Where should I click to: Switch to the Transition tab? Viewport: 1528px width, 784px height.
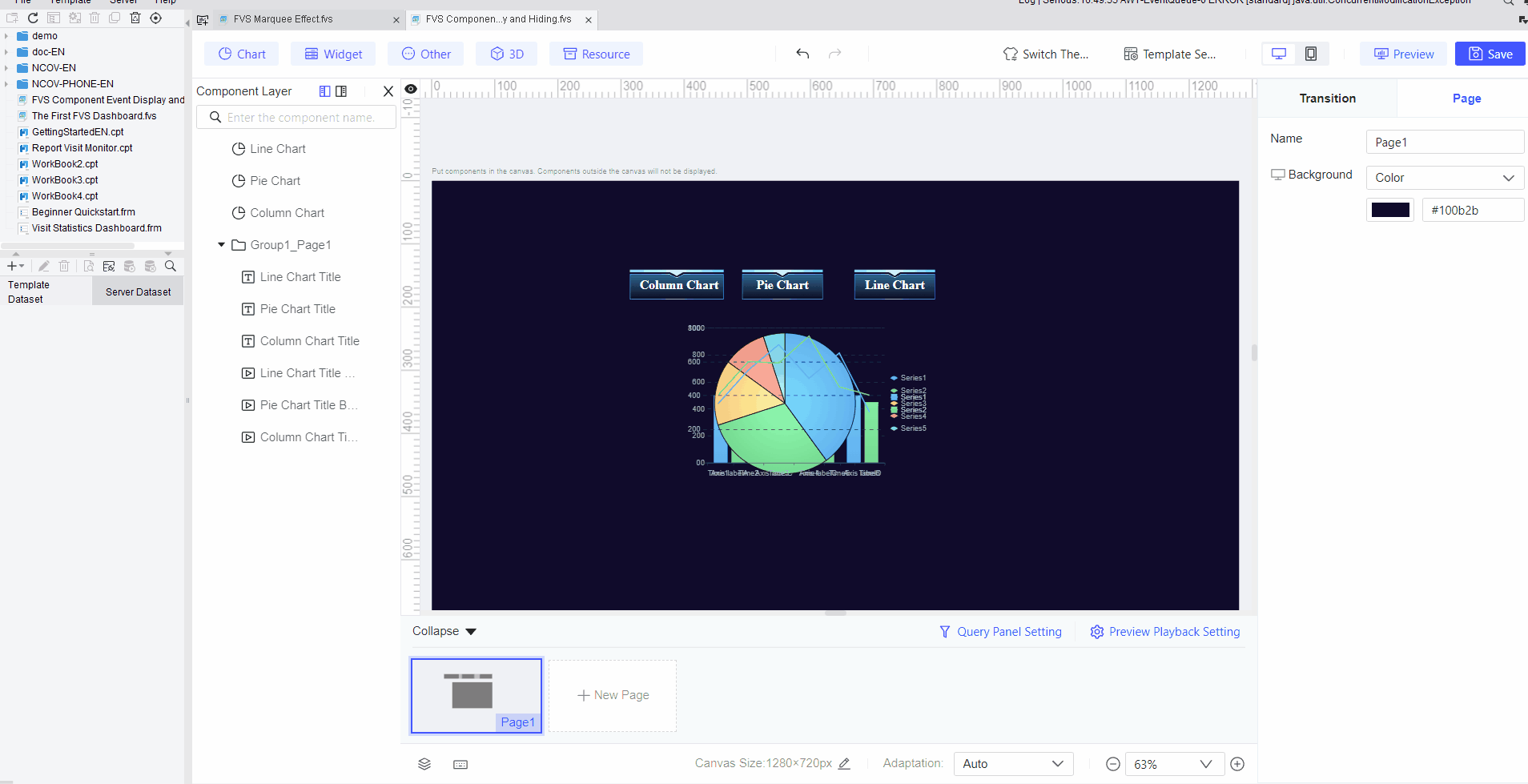tap(1327, 99)
